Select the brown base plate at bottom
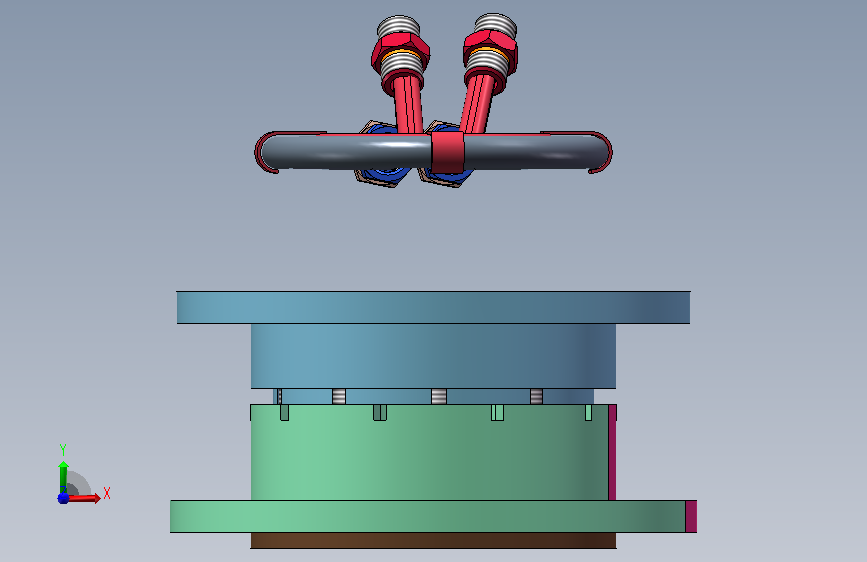Image resolution: width=867 pixels, height=562 pixels. pyautogui.click(x=433, y=540)
